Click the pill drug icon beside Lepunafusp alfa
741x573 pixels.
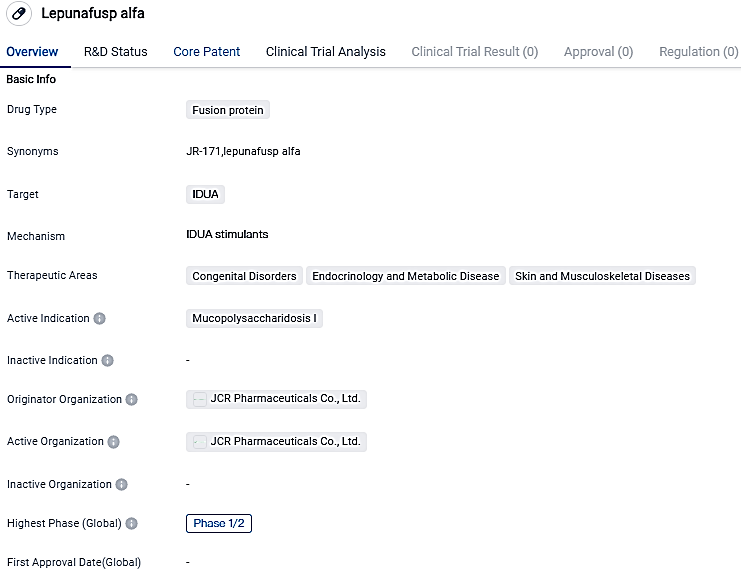tap(19, 14)
